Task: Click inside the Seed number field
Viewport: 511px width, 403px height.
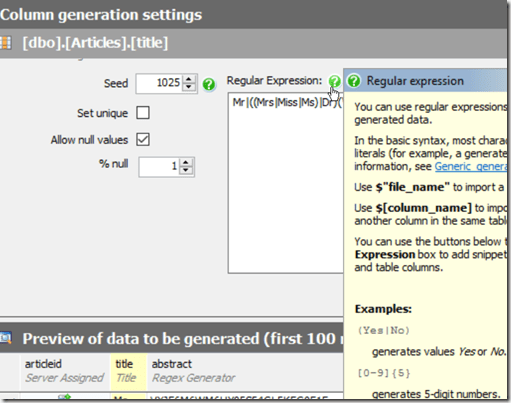Action: coord(160,83)
